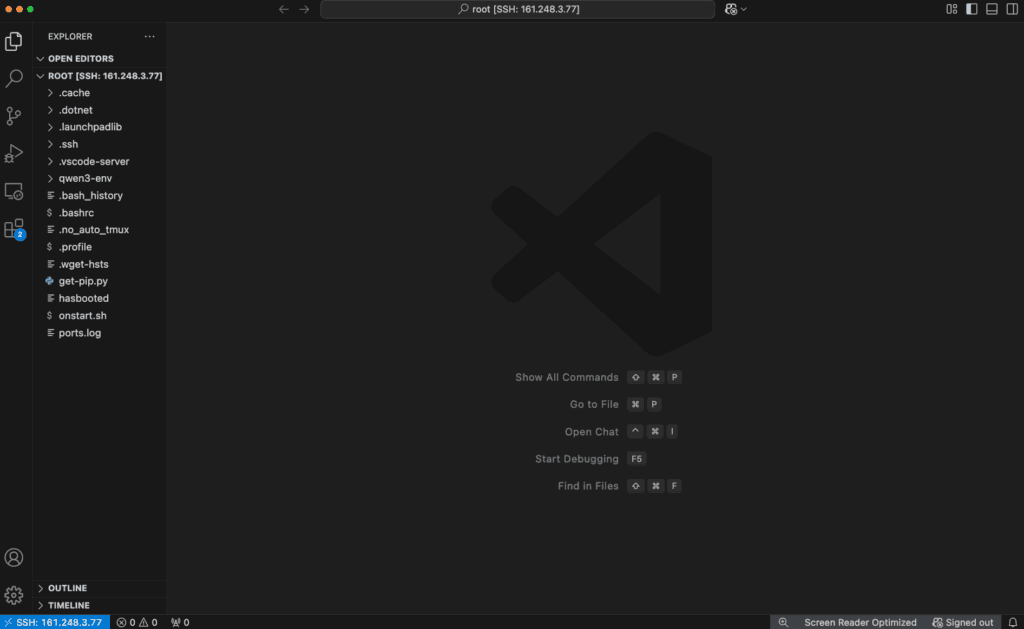Viewport: 1024px width, 629px height.
Task: Open the Accounts menu icon
Action: [x=14, y=557]
